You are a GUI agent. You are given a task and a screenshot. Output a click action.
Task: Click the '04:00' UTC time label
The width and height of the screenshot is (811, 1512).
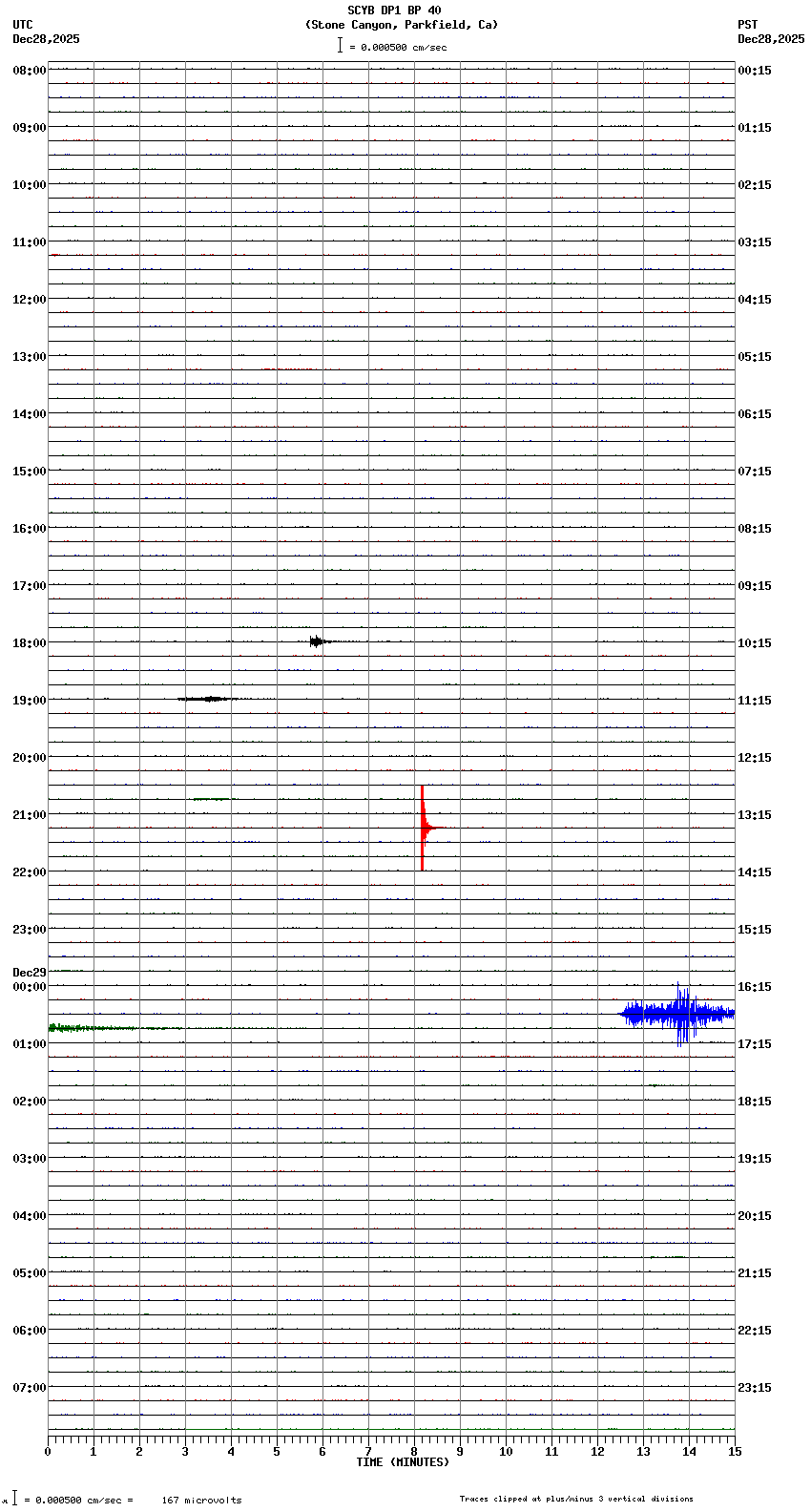point(30,1216)
